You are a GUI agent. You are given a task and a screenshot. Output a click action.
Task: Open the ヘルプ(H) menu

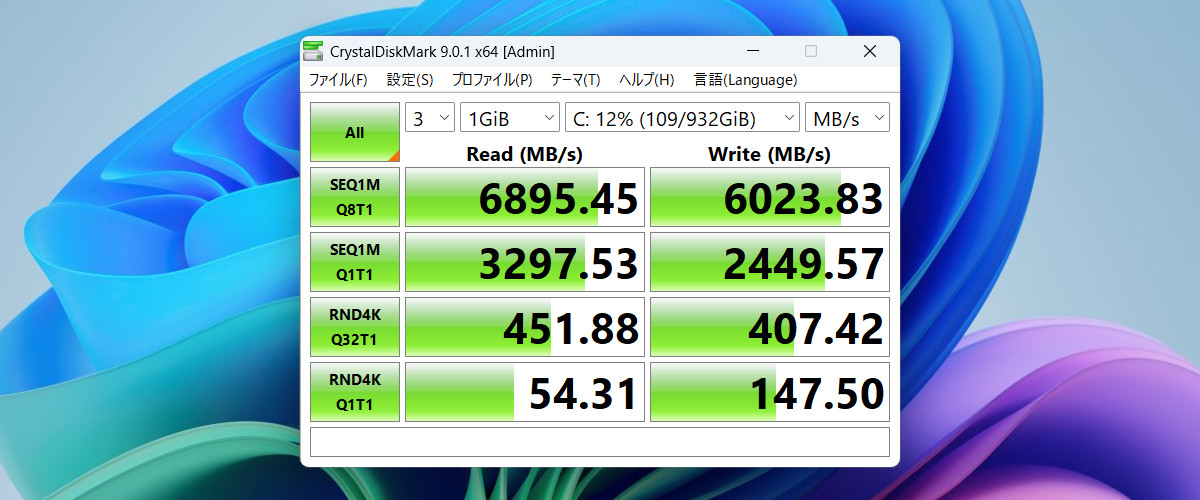(646, 80)
